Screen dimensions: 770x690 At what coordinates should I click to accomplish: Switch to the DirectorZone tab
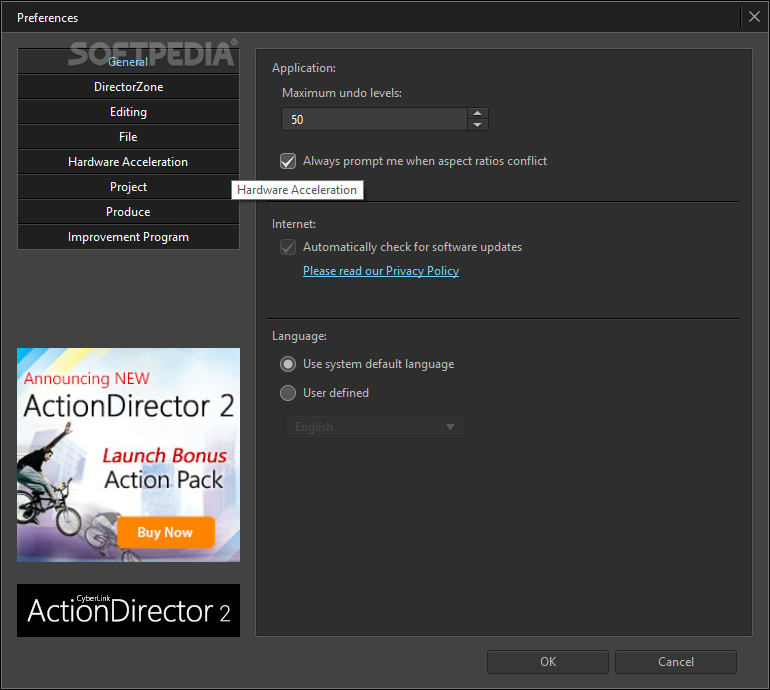pos(128,87)
